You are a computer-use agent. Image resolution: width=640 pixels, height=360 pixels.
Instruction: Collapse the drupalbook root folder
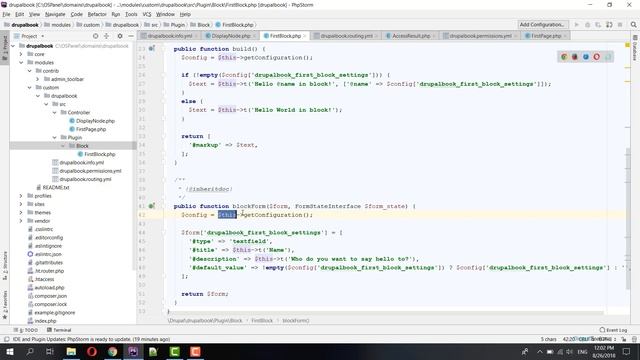click(x=13, y=46)
